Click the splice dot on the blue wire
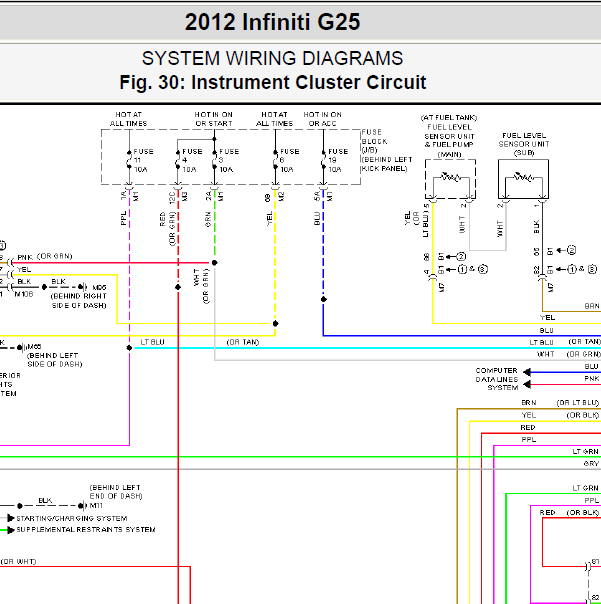The image size is (601, 604). pyautogui.click(x=324, y=299)
